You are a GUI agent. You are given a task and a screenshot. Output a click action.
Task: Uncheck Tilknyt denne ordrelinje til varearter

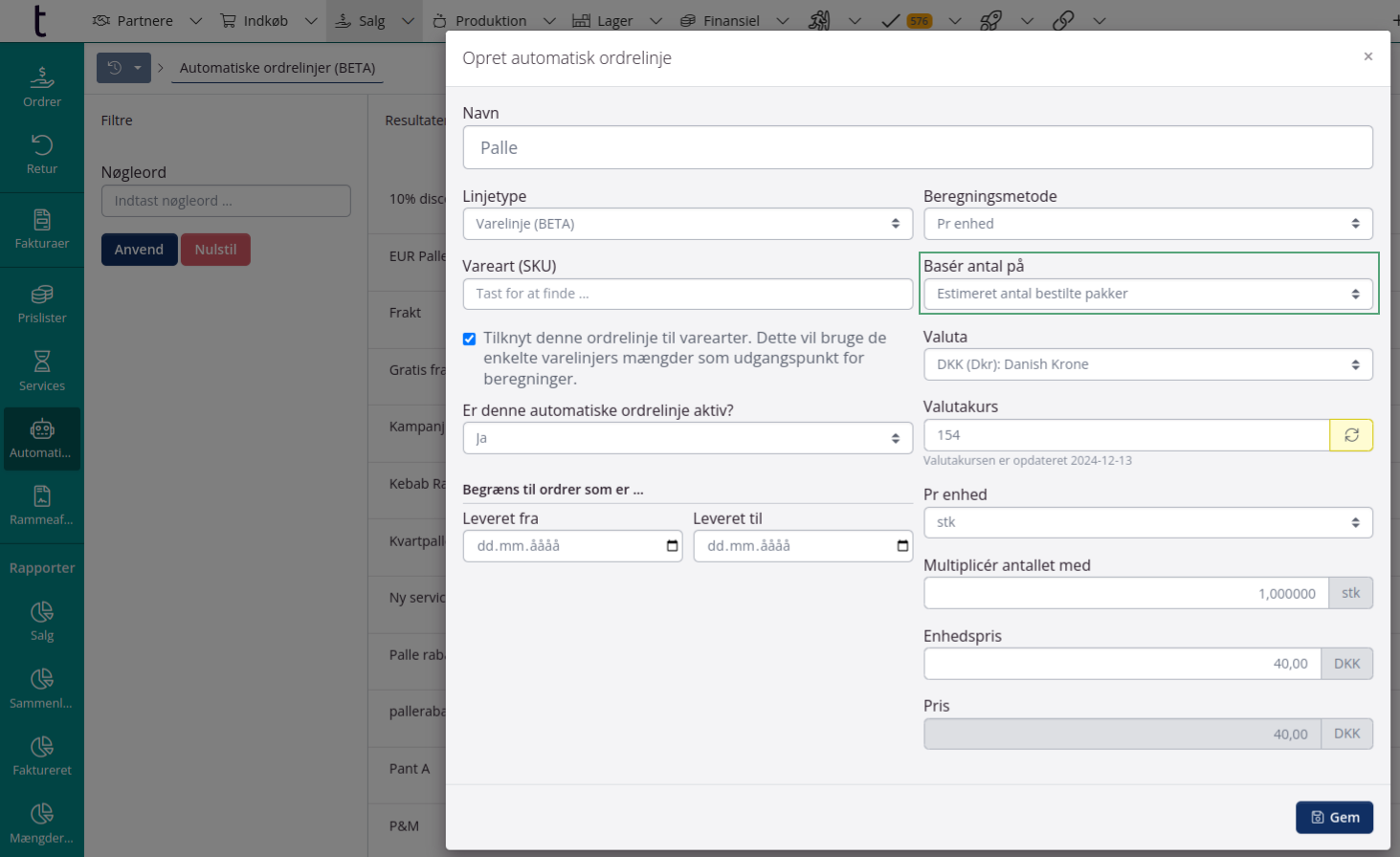[469, 339]
